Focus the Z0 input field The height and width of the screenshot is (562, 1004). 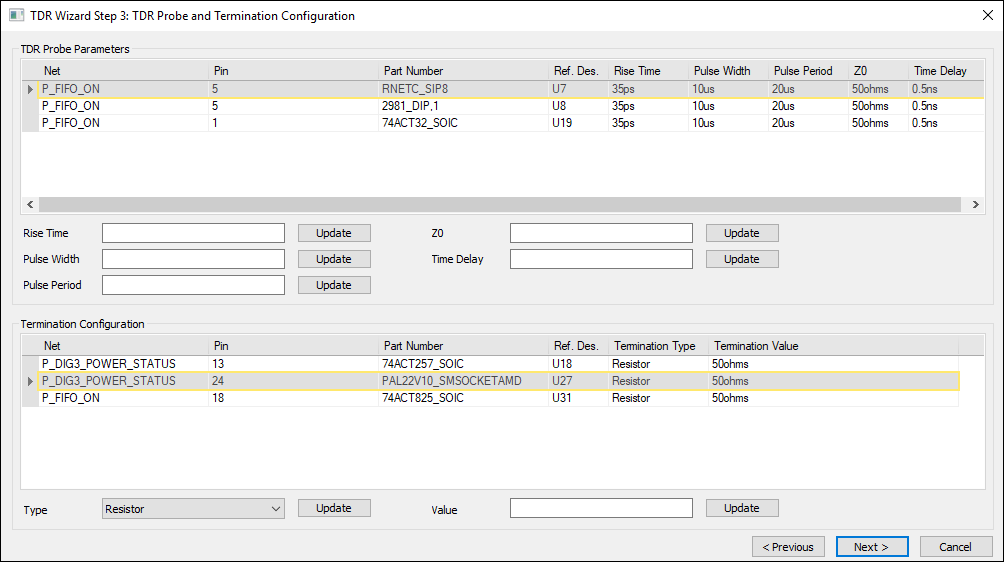[601, 233]
